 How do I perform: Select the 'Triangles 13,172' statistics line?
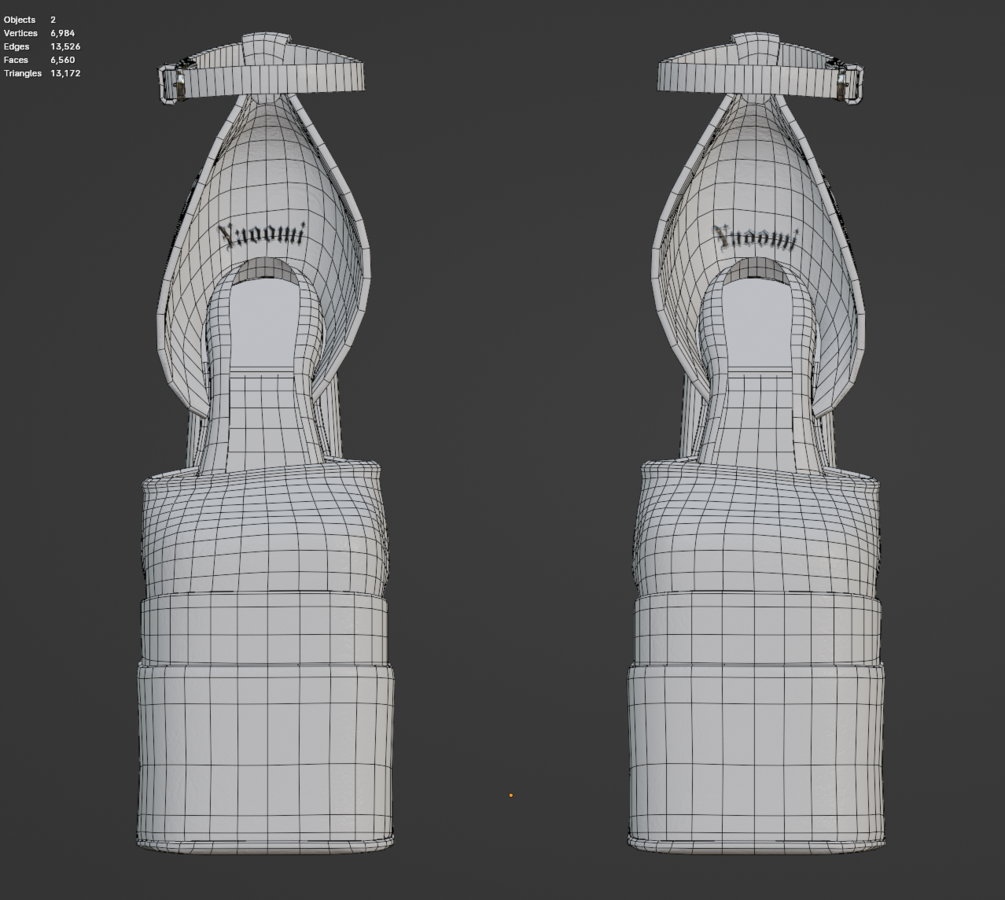click(x=42, y=74)
